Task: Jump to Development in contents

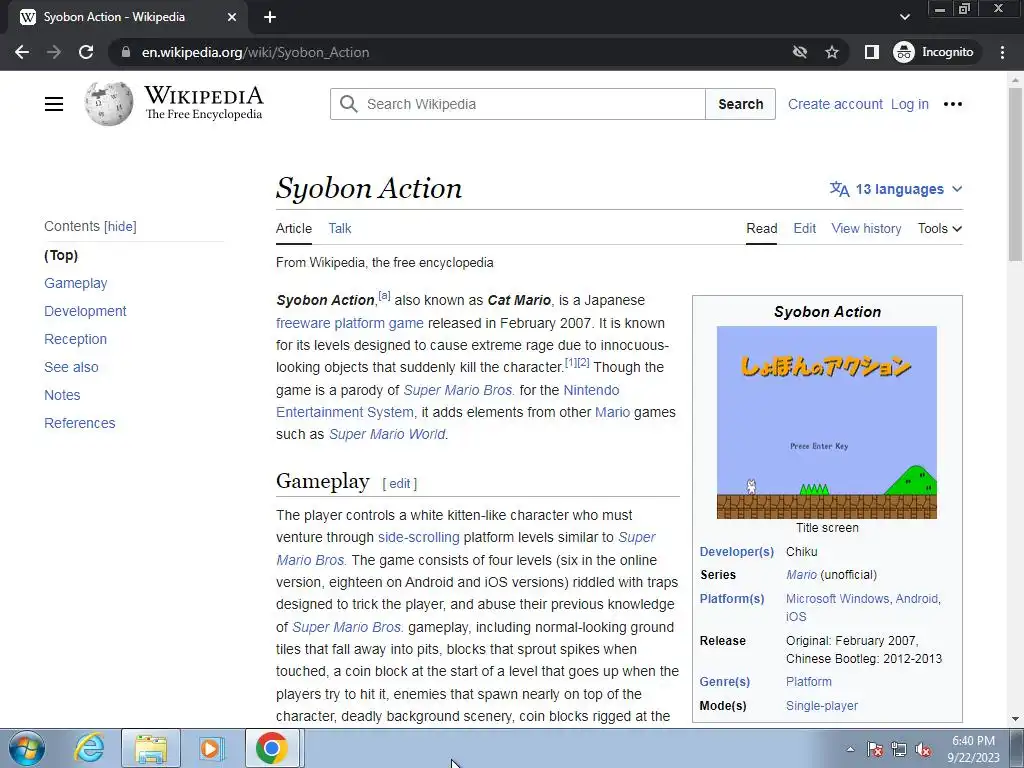Action: (86, 312)
